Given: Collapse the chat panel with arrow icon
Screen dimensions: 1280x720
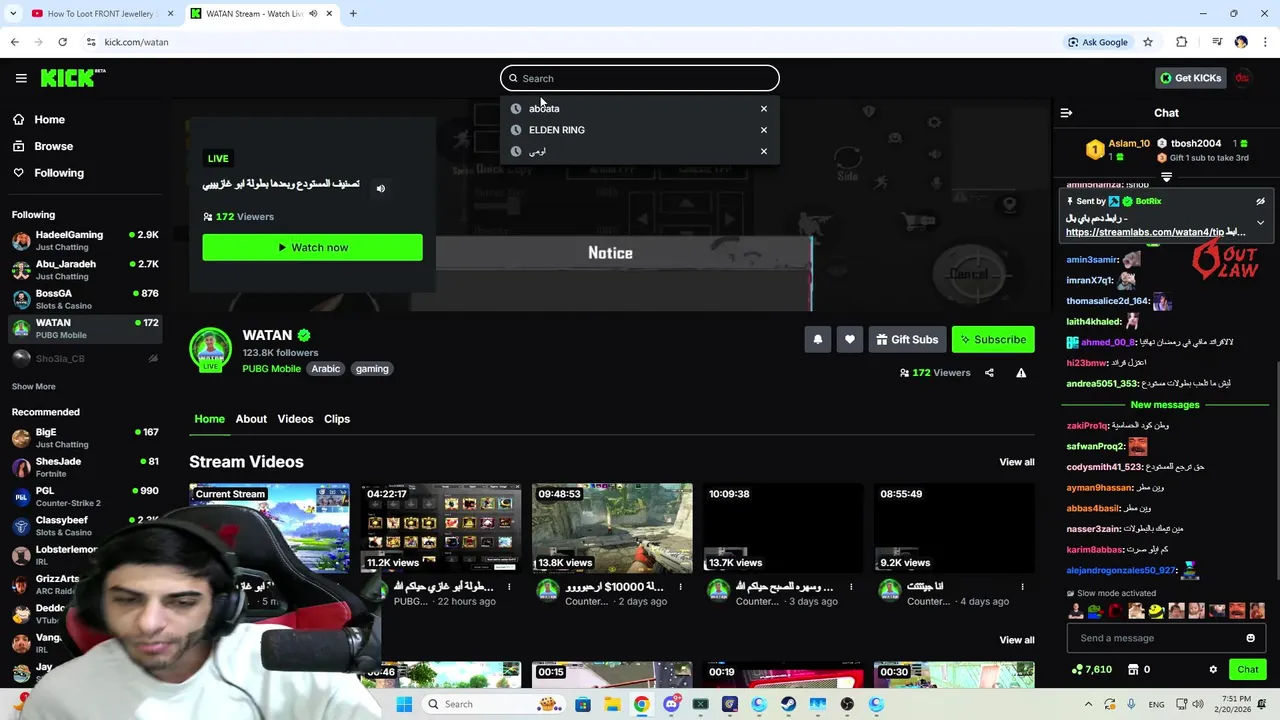Looking at the screenshot, I should 1066,113.
